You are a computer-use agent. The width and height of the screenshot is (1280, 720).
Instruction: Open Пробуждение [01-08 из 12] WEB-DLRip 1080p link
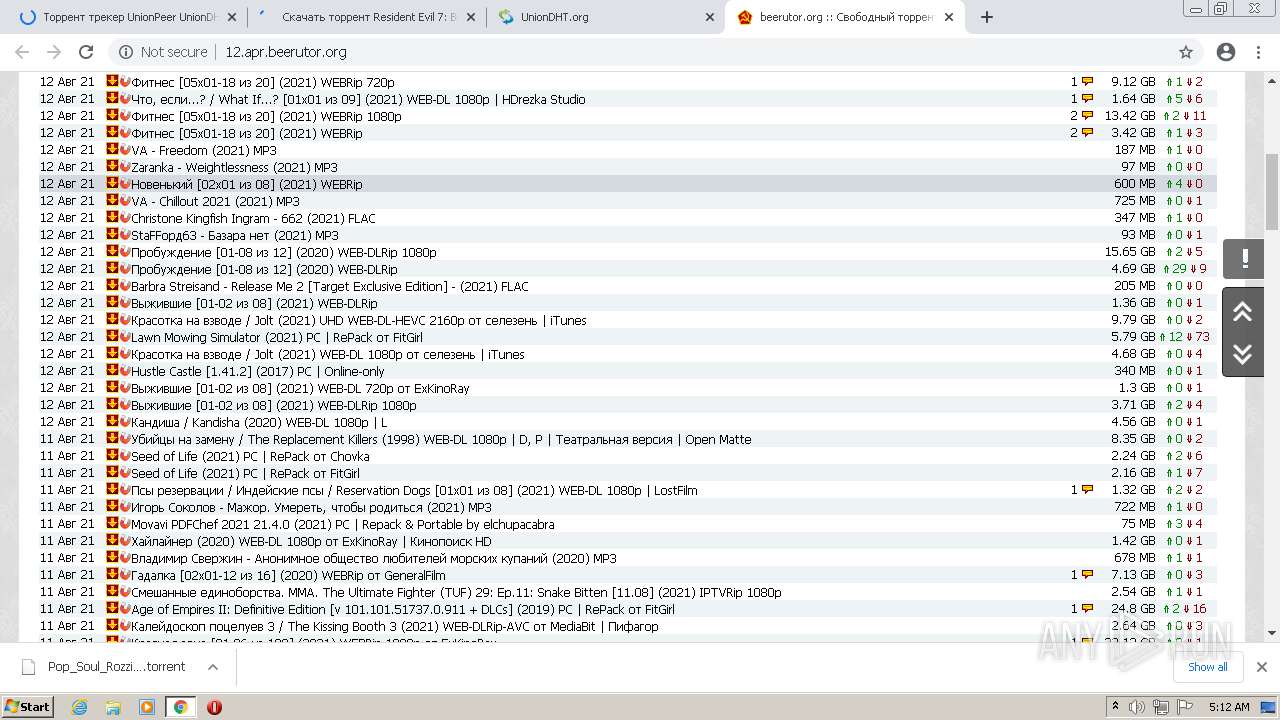pos(284,252)
